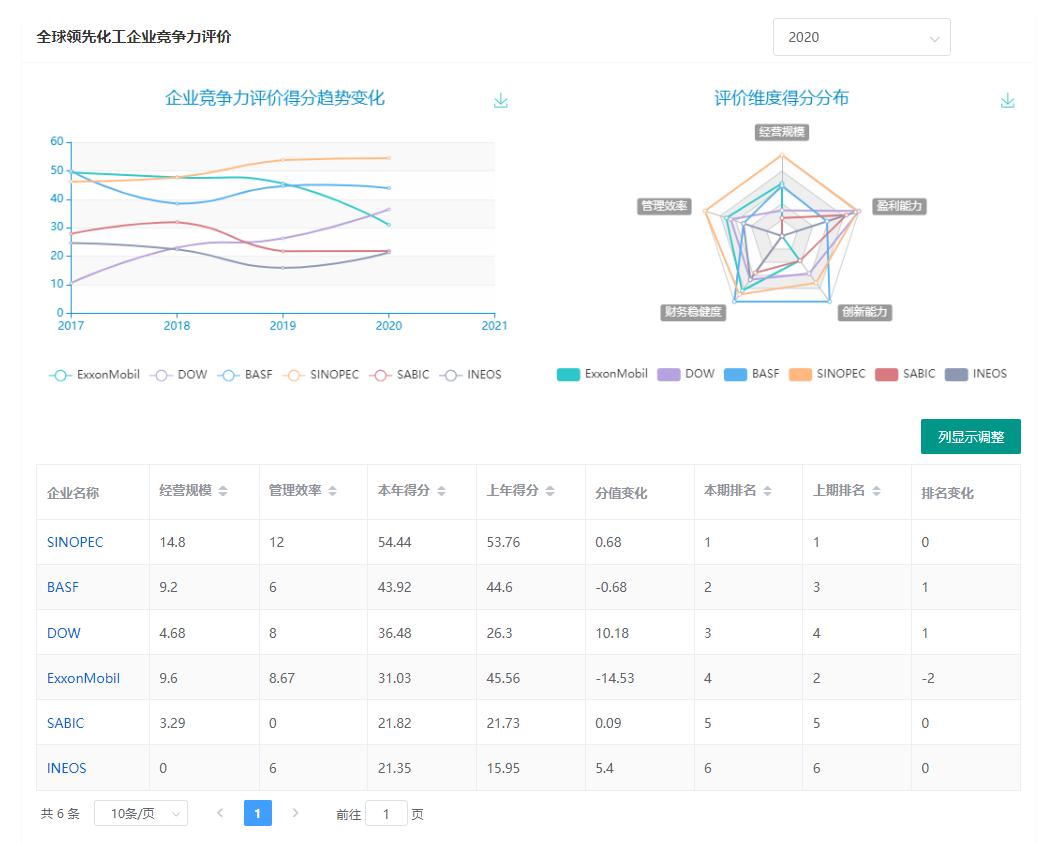Viewport: 1037px width, 844px height.
Task: Download the radar chart image
Action: click(1007, 101)
